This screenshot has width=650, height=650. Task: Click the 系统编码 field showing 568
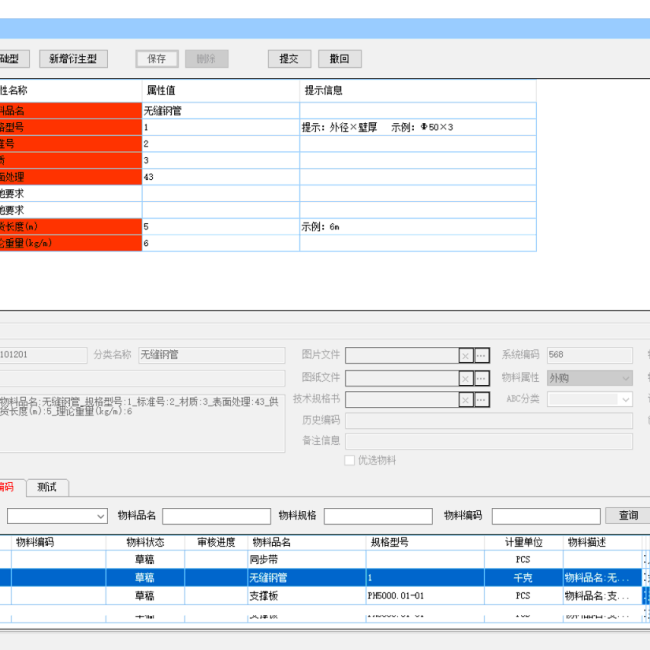point(589,355)
